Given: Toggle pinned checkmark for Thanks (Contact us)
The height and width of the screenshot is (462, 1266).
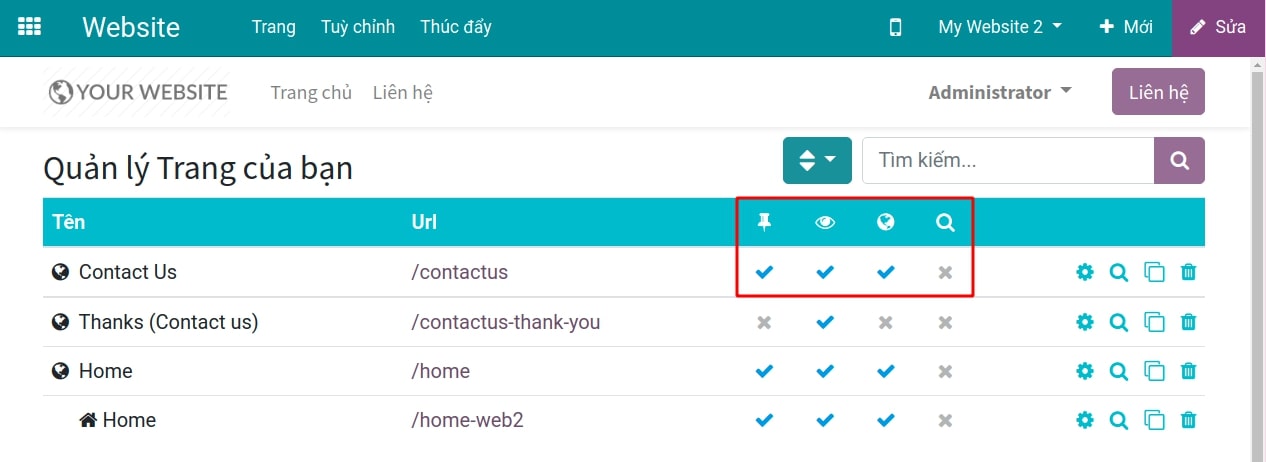Looking at the screenshot, I should 764,322.
